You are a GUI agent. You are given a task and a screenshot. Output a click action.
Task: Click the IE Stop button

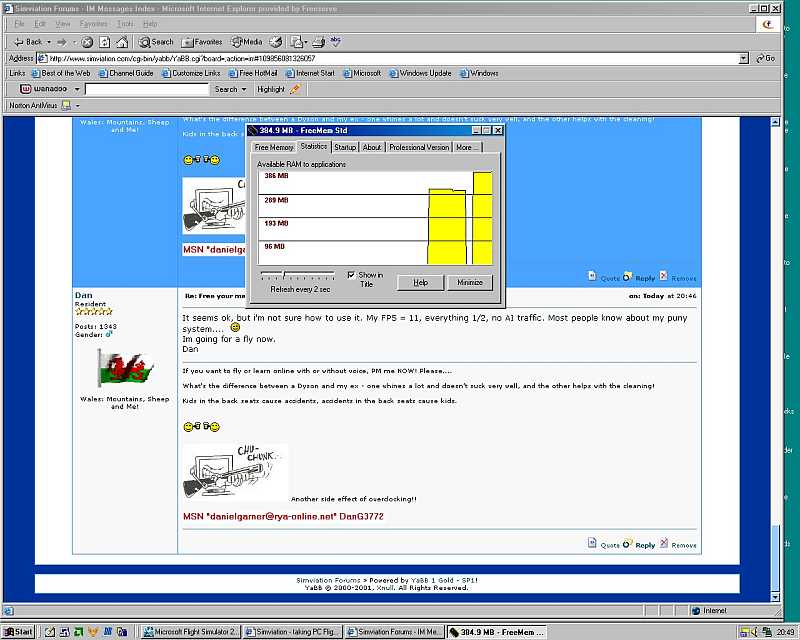pyautogui.click(x=88, y=42)
